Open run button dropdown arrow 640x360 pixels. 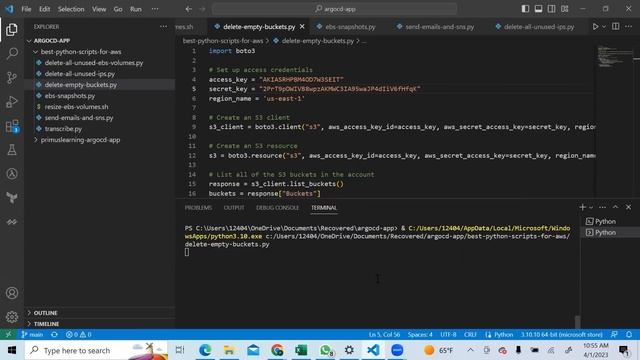click(604, 27)
